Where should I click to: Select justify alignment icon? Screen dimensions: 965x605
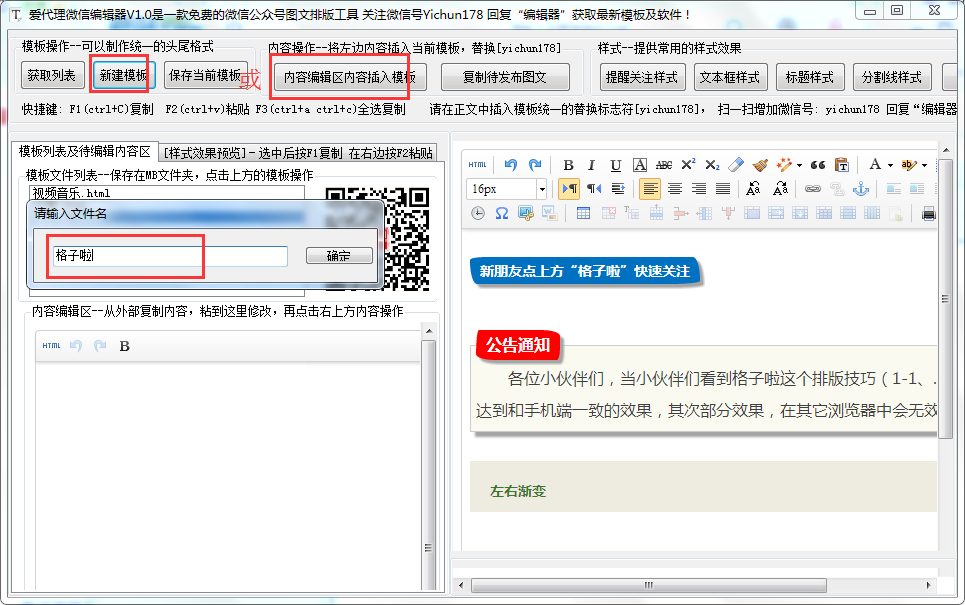tap(723, 189)
